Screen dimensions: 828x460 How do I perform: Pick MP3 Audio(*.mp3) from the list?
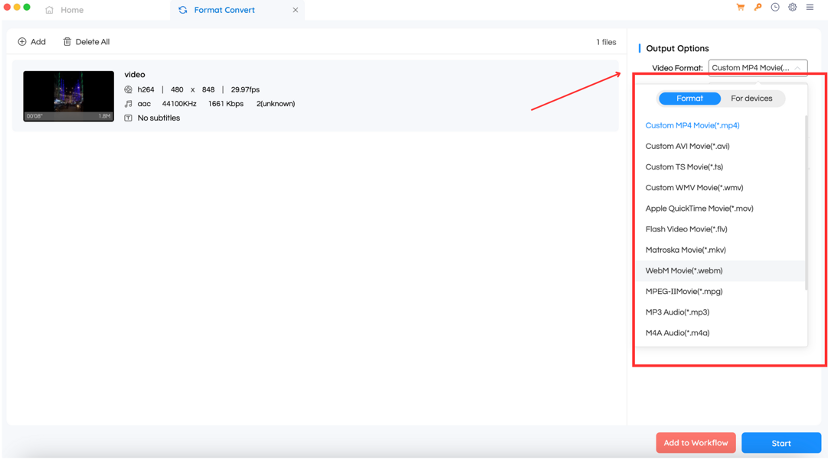click(x=677, y=312)
